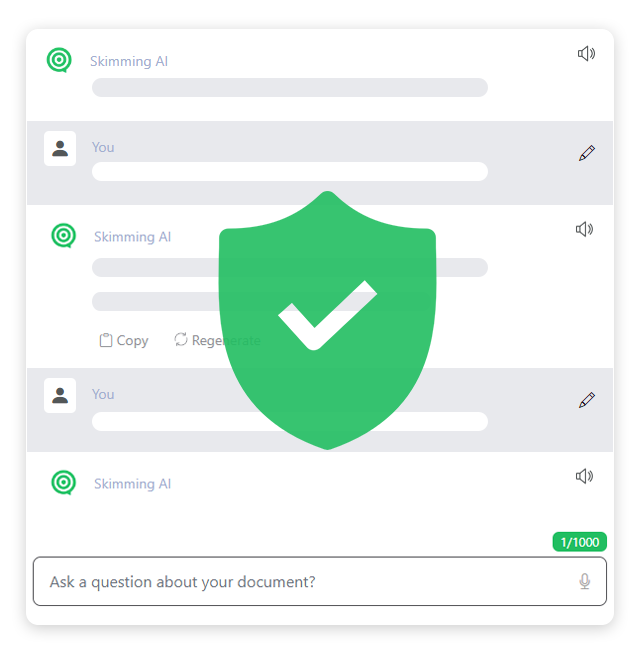Click the clipboard icon beside Copy
630x652 pixels.
(x=106, y=340)
